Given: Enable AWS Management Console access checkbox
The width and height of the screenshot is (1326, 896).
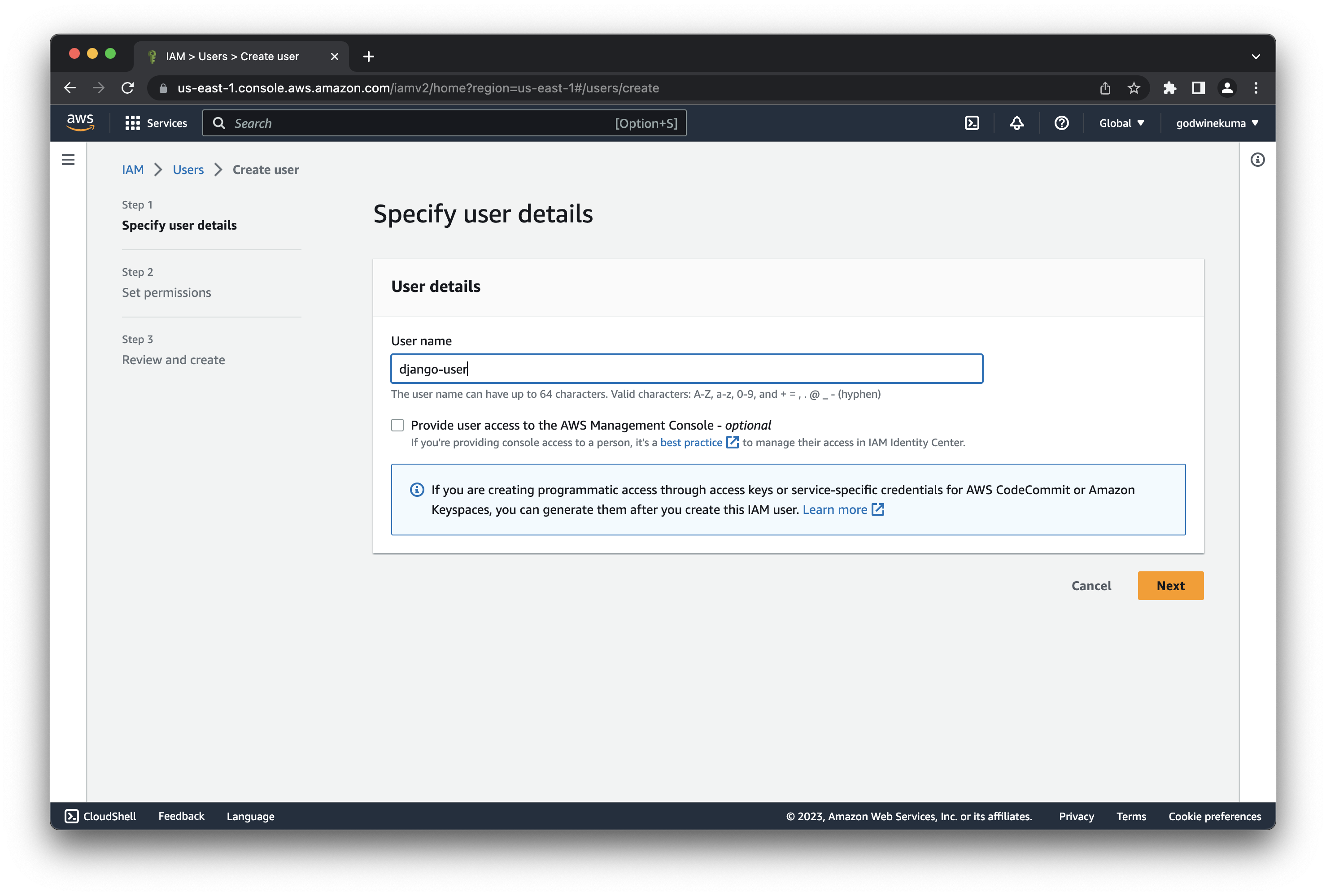Looking at the screenshot, I should click(398, 425).
